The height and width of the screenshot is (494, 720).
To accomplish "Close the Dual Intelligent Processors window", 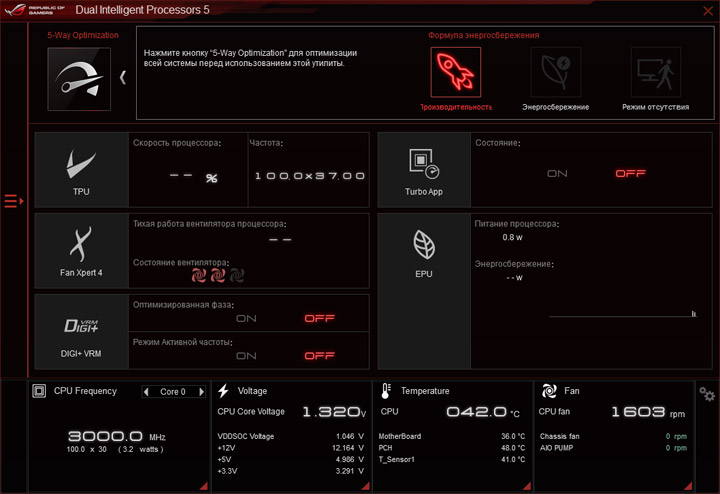I will tap(708, 11).
